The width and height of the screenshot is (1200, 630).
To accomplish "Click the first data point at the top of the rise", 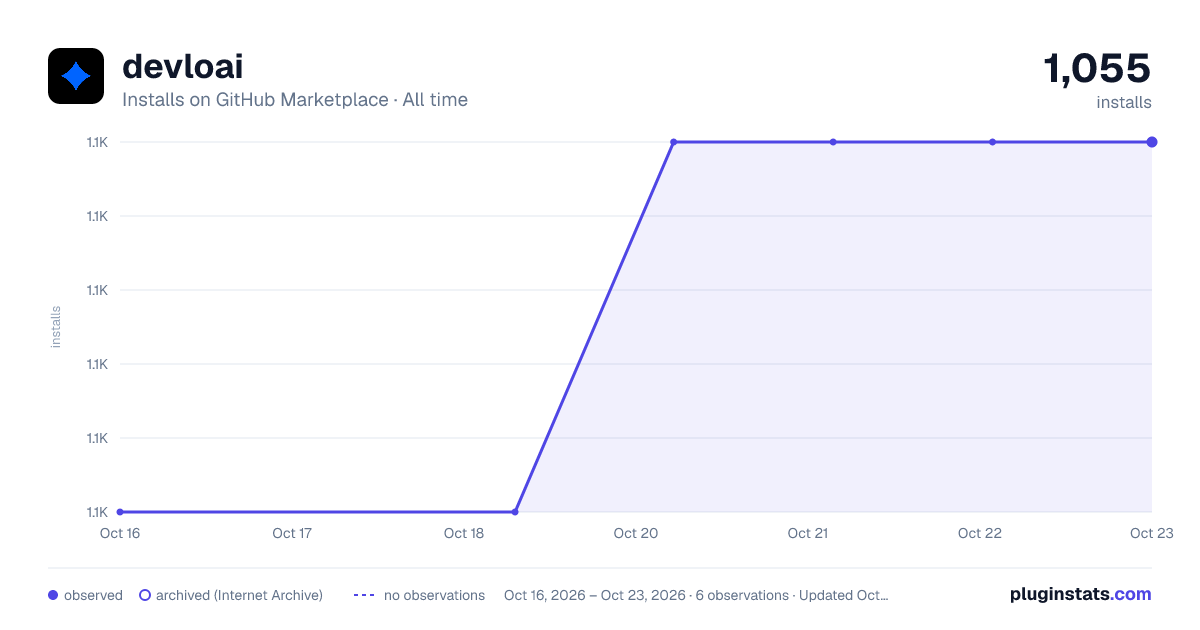I will coord(674,142).
